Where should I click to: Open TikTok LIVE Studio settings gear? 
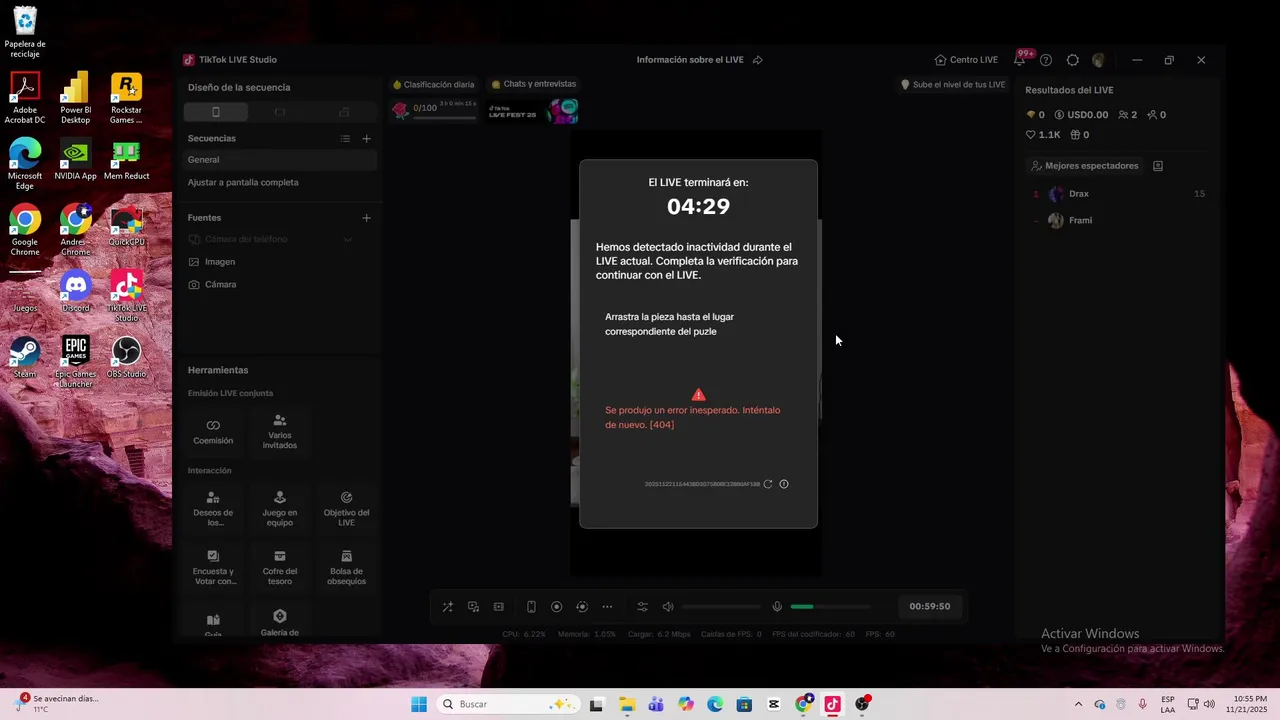(1073, 60)
